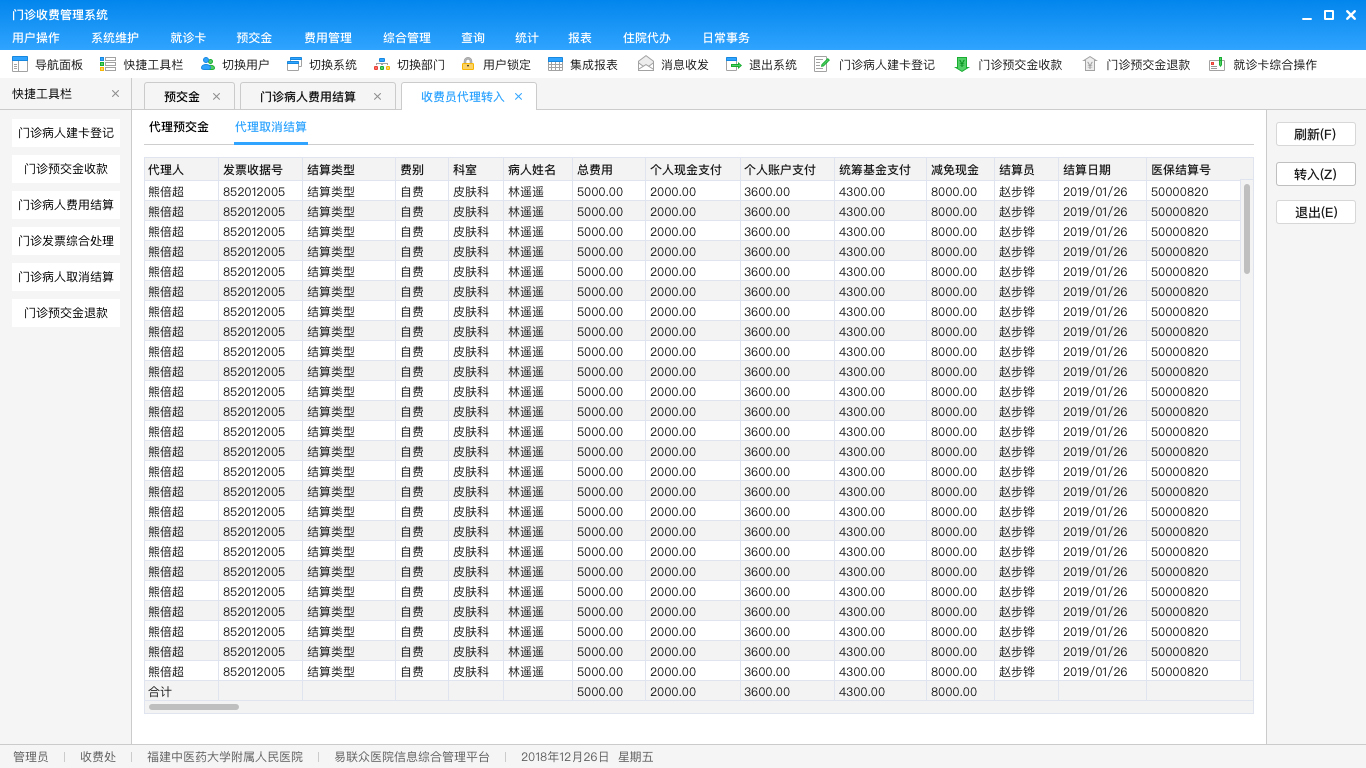
Task: Click the 用户锁定 lock icon
Action: 468,64
